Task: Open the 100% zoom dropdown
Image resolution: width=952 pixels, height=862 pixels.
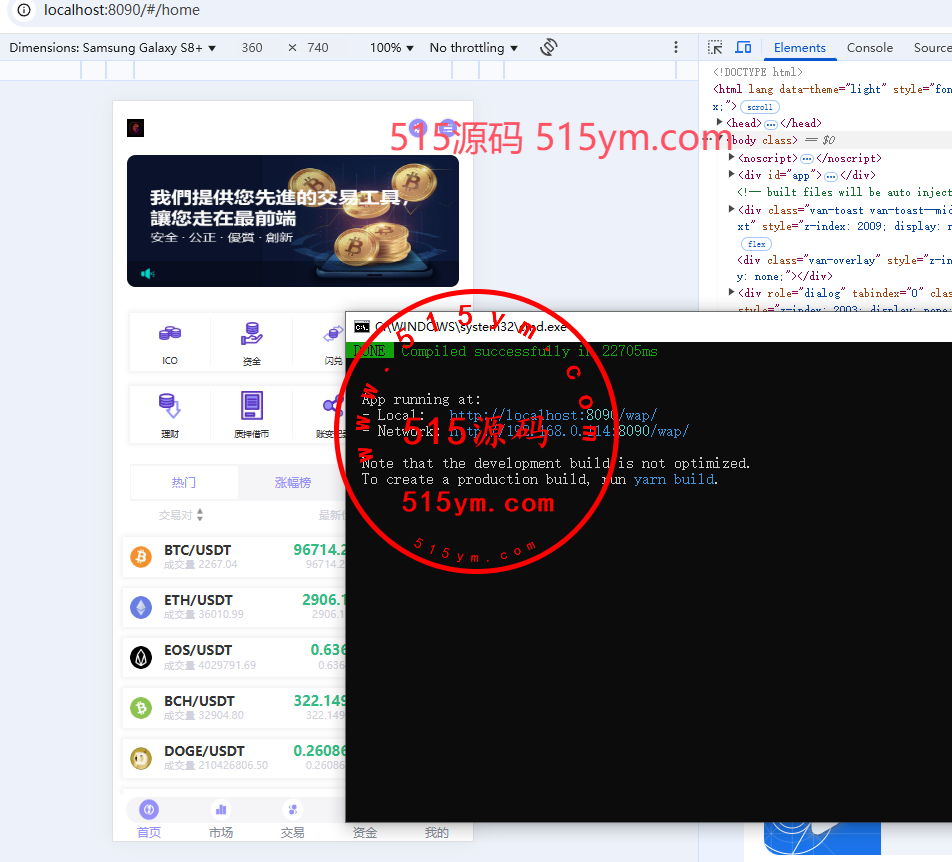Action: pyautogui.click(x=392, y=48)
